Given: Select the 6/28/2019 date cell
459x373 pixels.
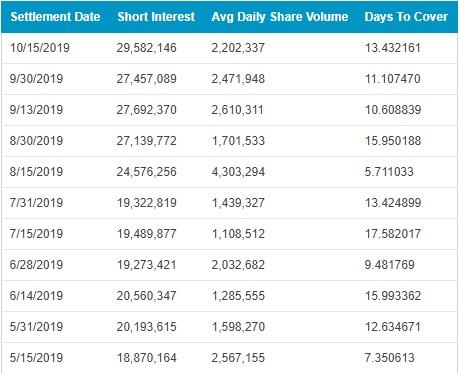Looking at the screenshot, I should [x=36, y=265].
